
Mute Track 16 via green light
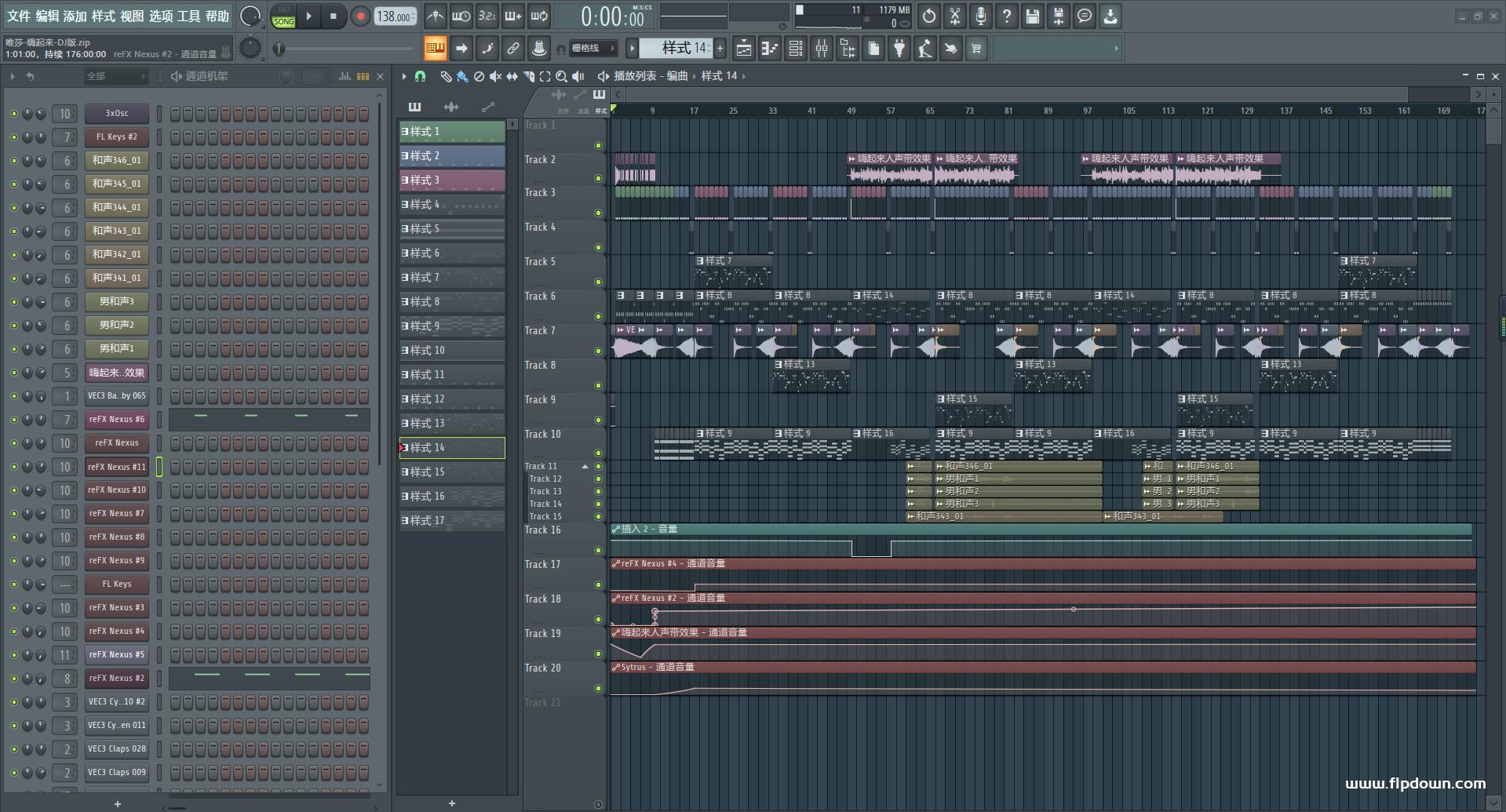click(598, 550)
